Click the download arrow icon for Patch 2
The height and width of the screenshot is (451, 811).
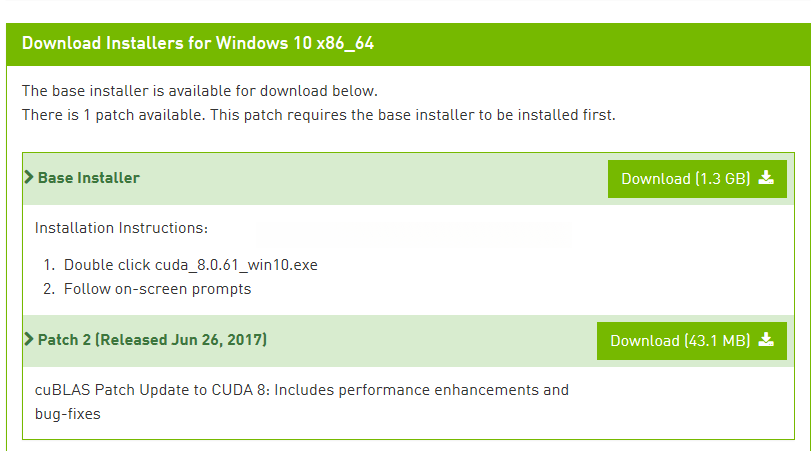766,340
